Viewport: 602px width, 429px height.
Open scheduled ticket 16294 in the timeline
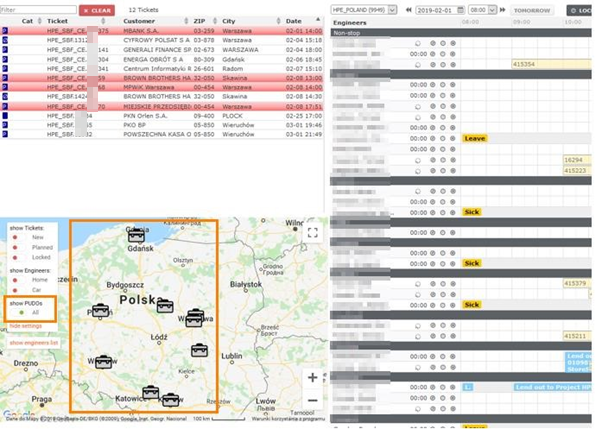[x=577, y=160]
